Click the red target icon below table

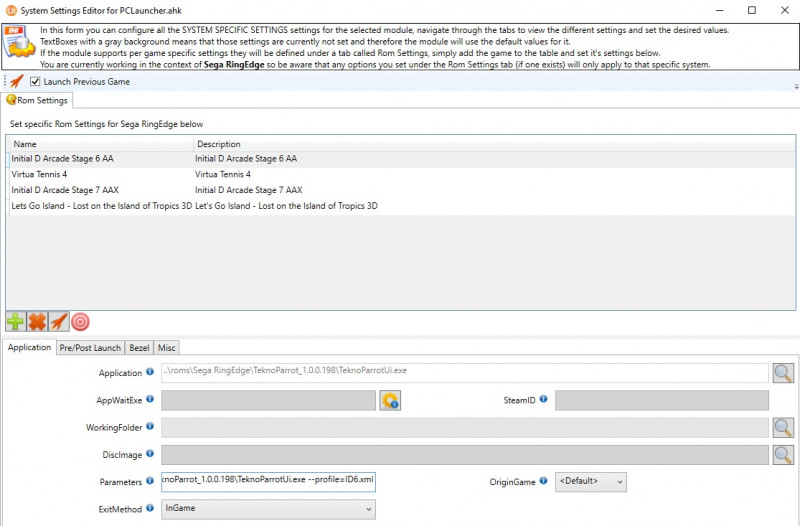point(81,322)
